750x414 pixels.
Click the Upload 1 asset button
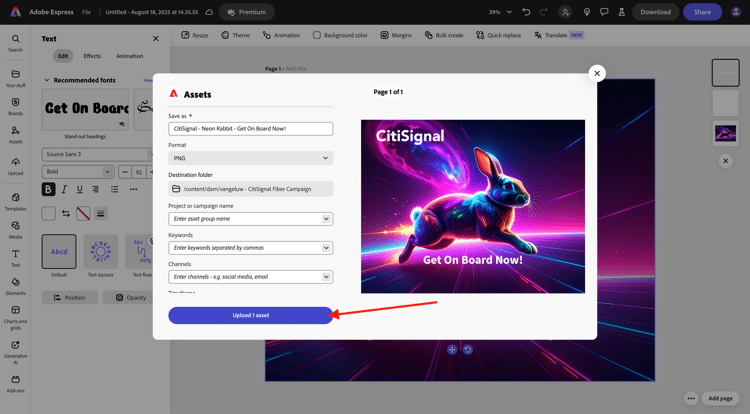pyautogui.click(x=251, y=316)
